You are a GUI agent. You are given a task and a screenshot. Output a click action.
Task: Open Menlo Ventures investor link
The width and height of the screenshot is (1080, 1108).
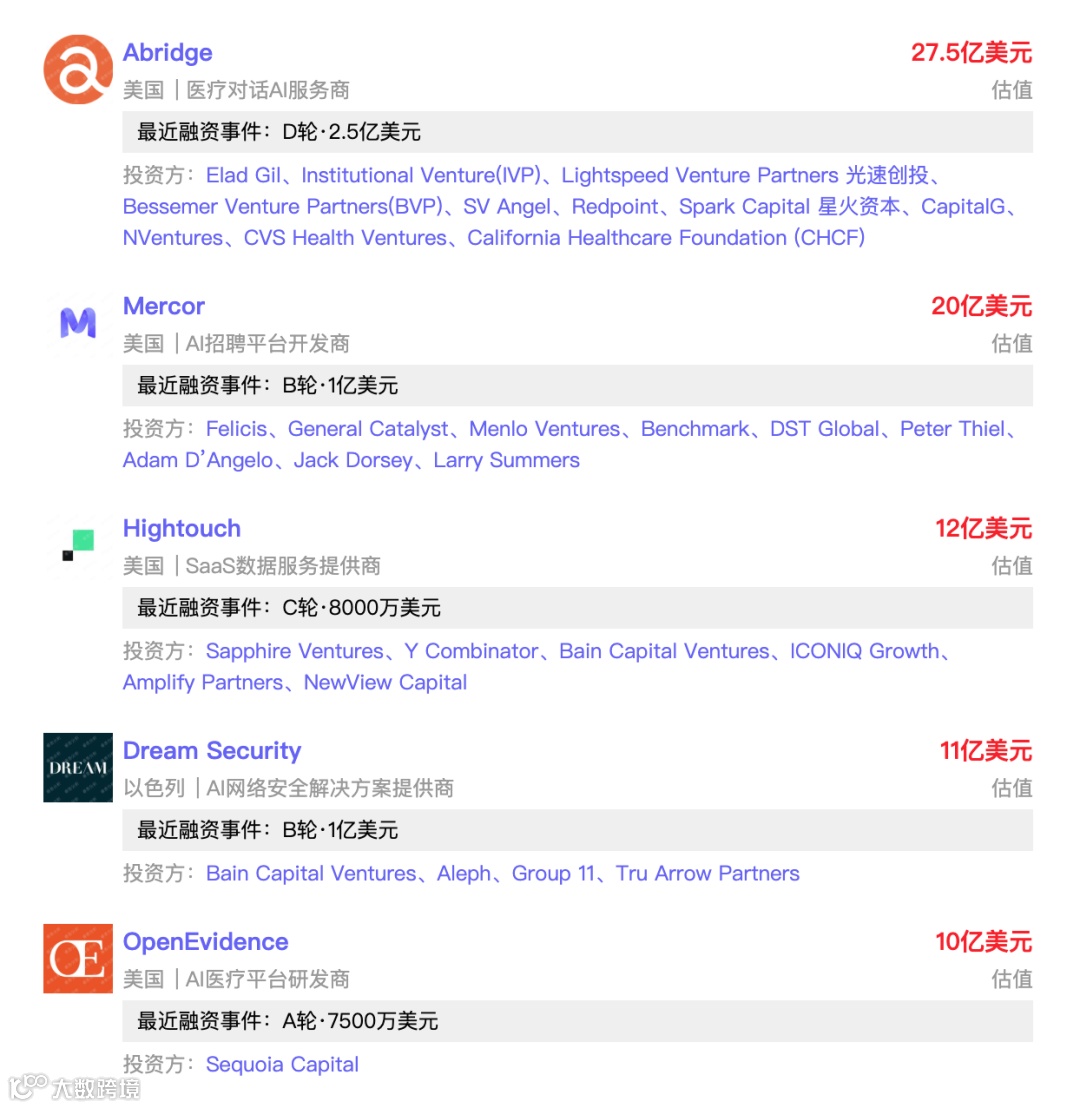click(545, 429)
